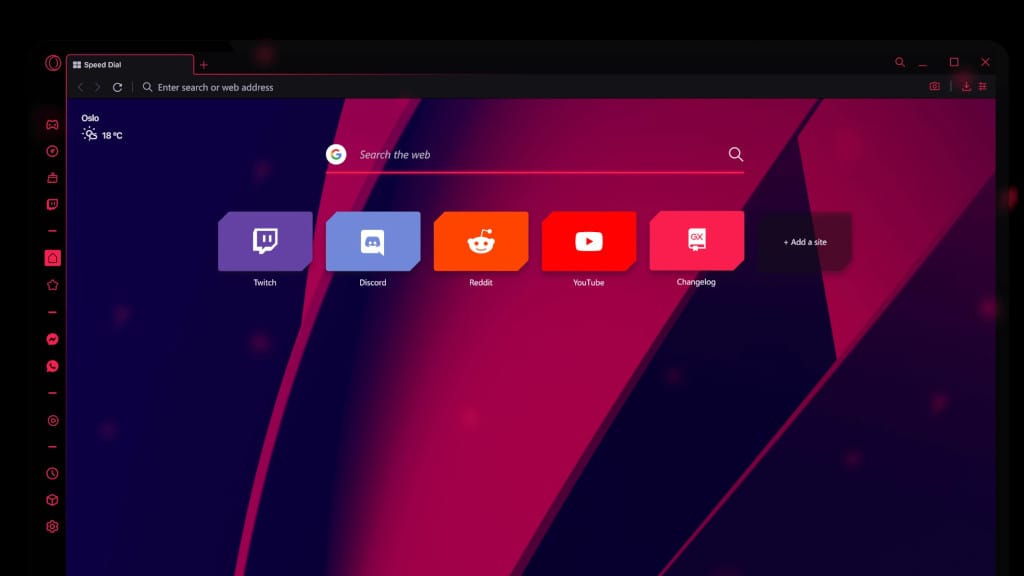Click the Search the web field
1024x576 pixels.
535,155
